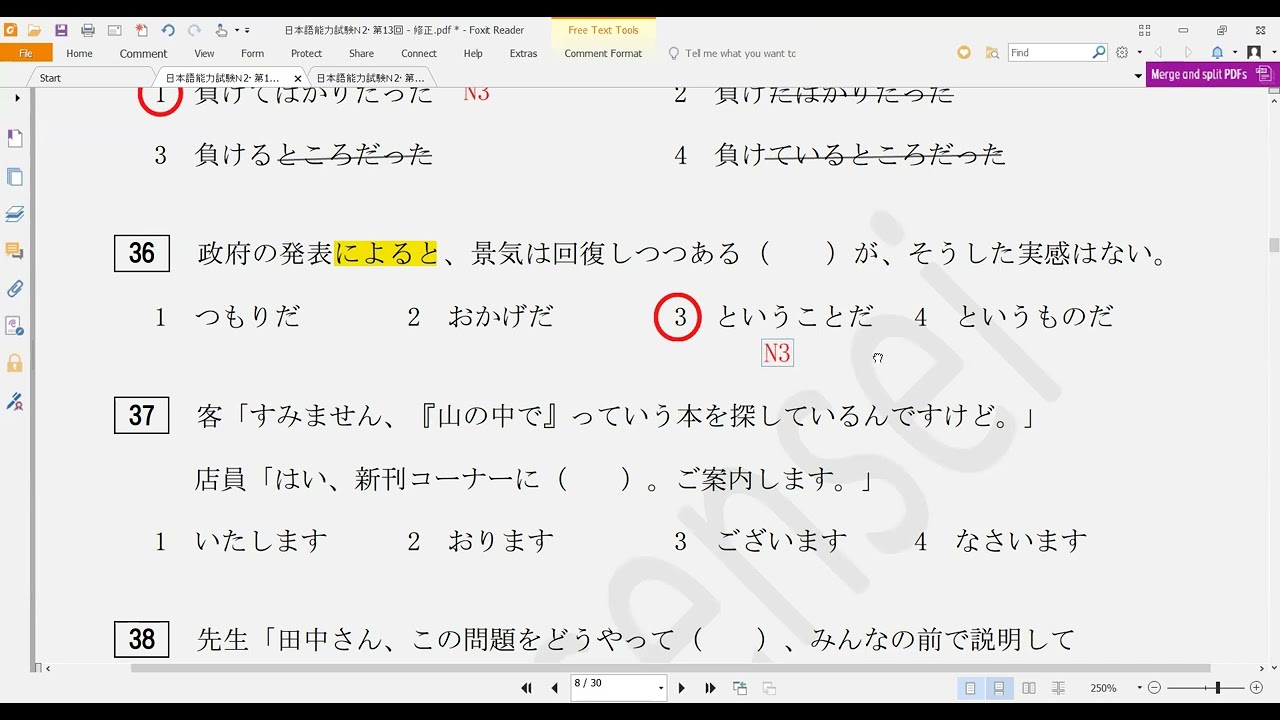Click the orange heart favorites icon

point(964,53)
